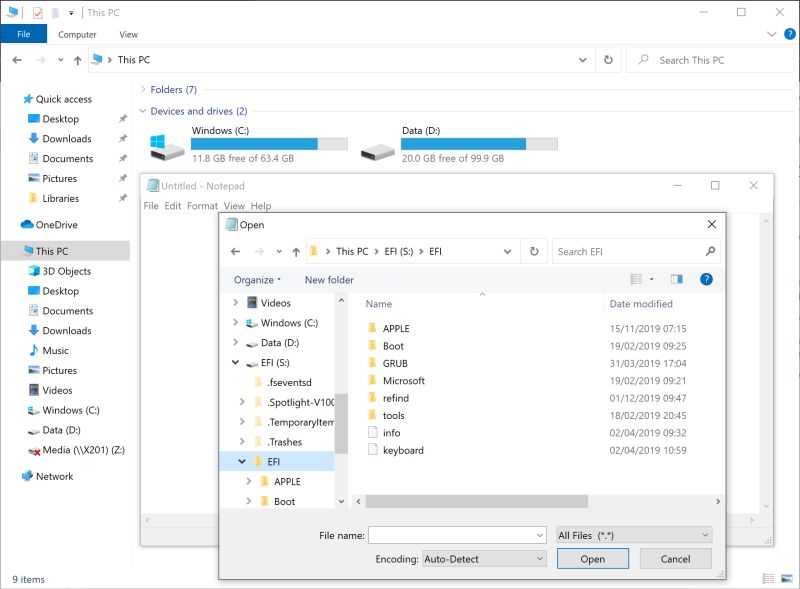This screenshot has width=800, height=589.
Task: Refresh the EFI folder listing
Action: click(535, 251)
